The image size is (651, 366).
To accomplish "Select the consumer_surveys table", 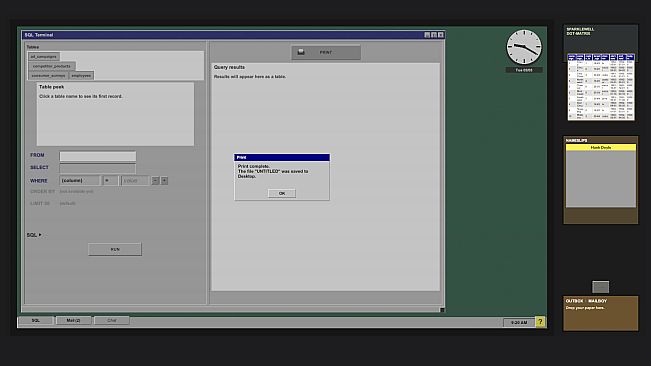I will point(48,76).
